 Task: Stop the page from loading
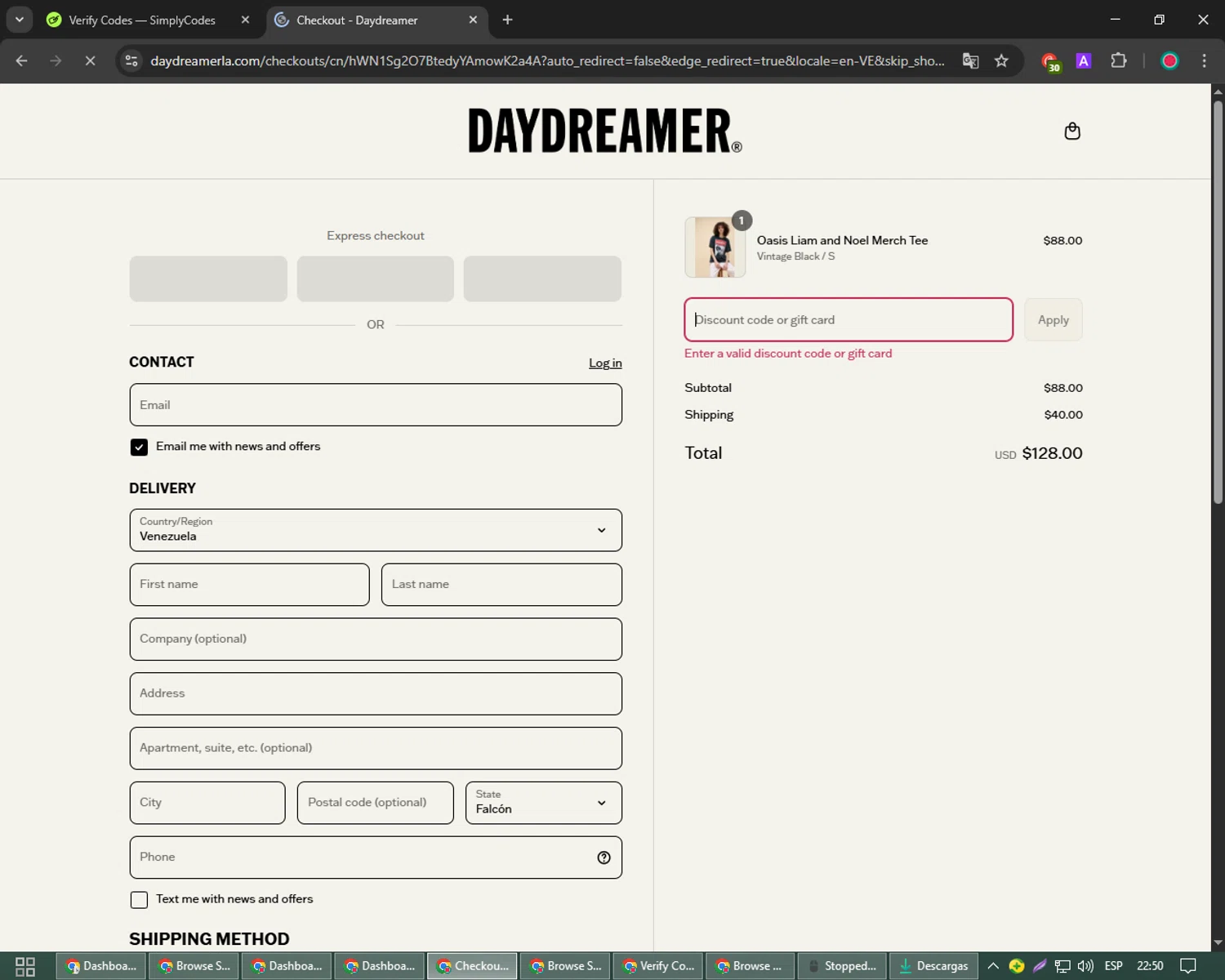point(90,60)
